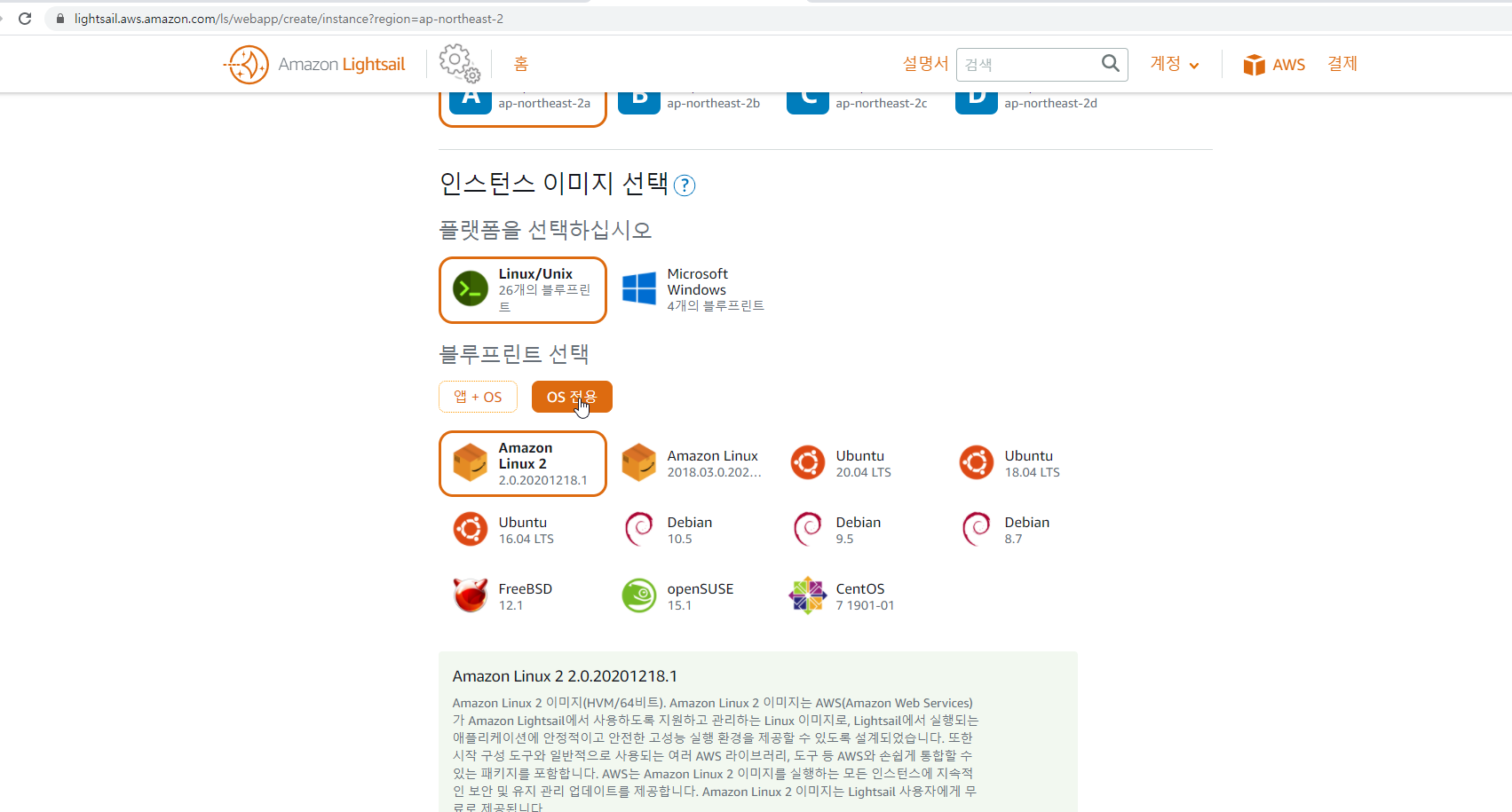
Task: Select the Amazon Linux 2 blueprint
Action: pyautogui.click(x=522, y=463)
